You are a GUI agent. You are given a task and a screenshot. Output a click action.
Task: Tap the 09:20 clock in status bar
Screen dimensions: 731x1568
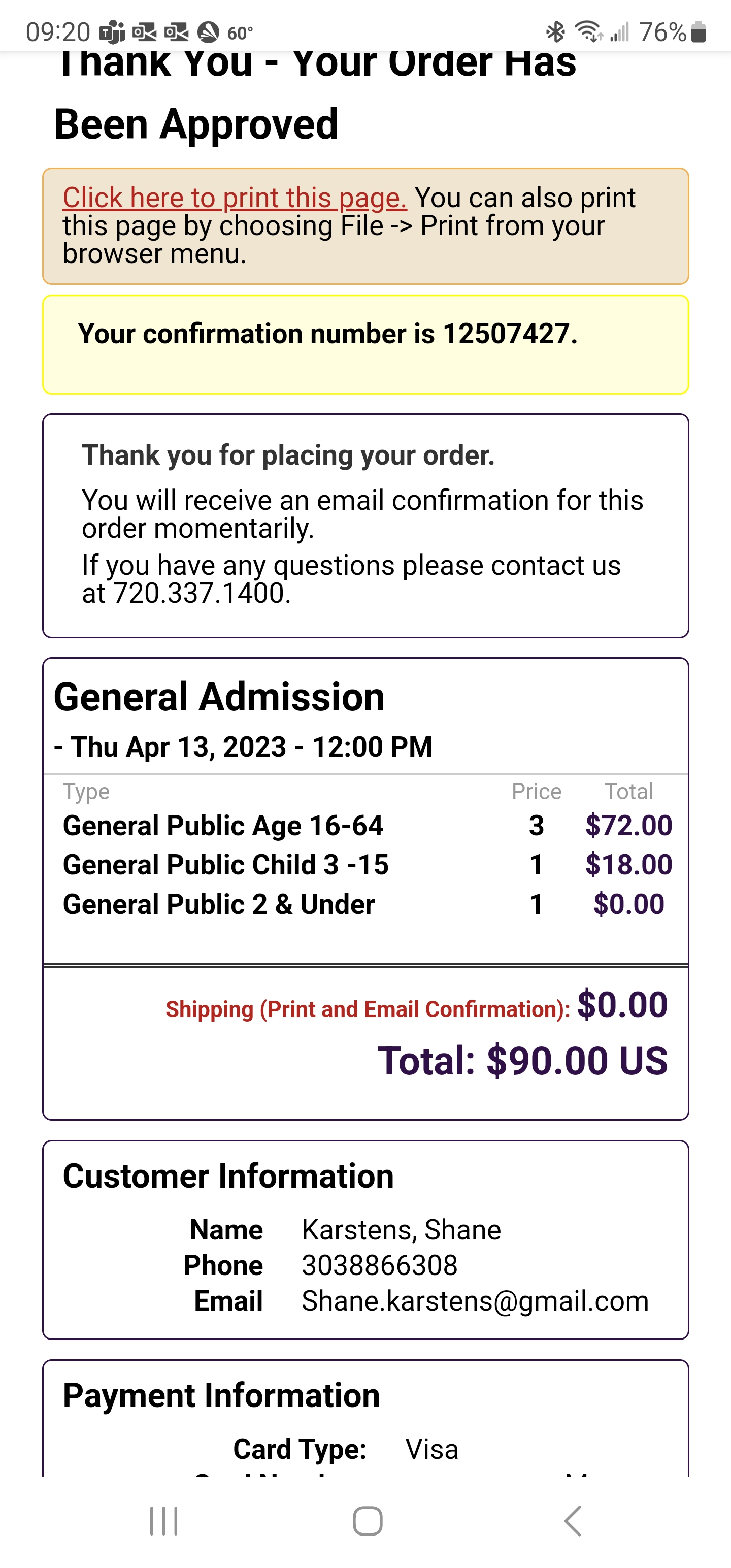pos(58,32)
